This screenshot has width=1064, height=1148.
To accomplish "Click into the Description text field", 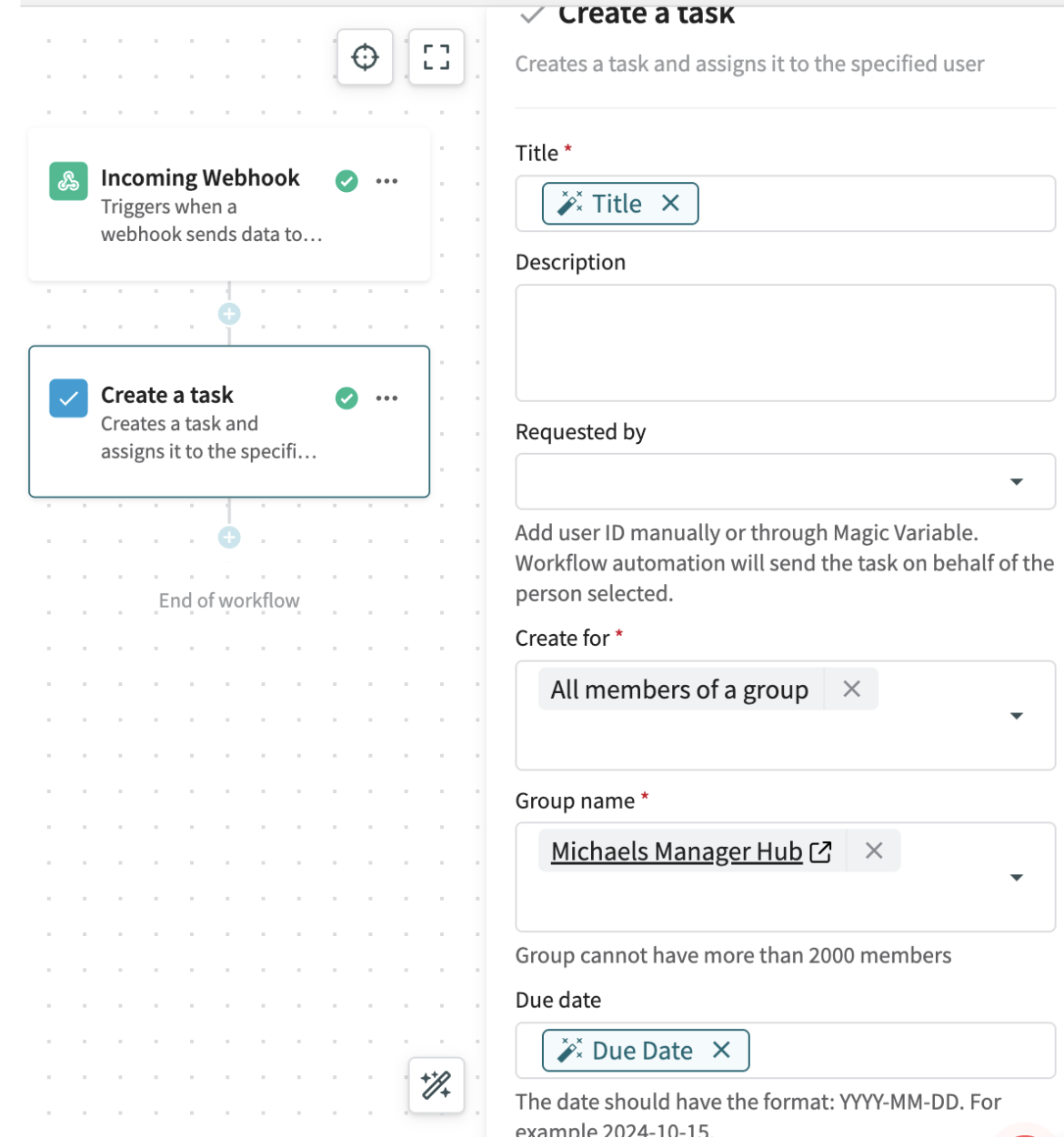I will point(785,343).
